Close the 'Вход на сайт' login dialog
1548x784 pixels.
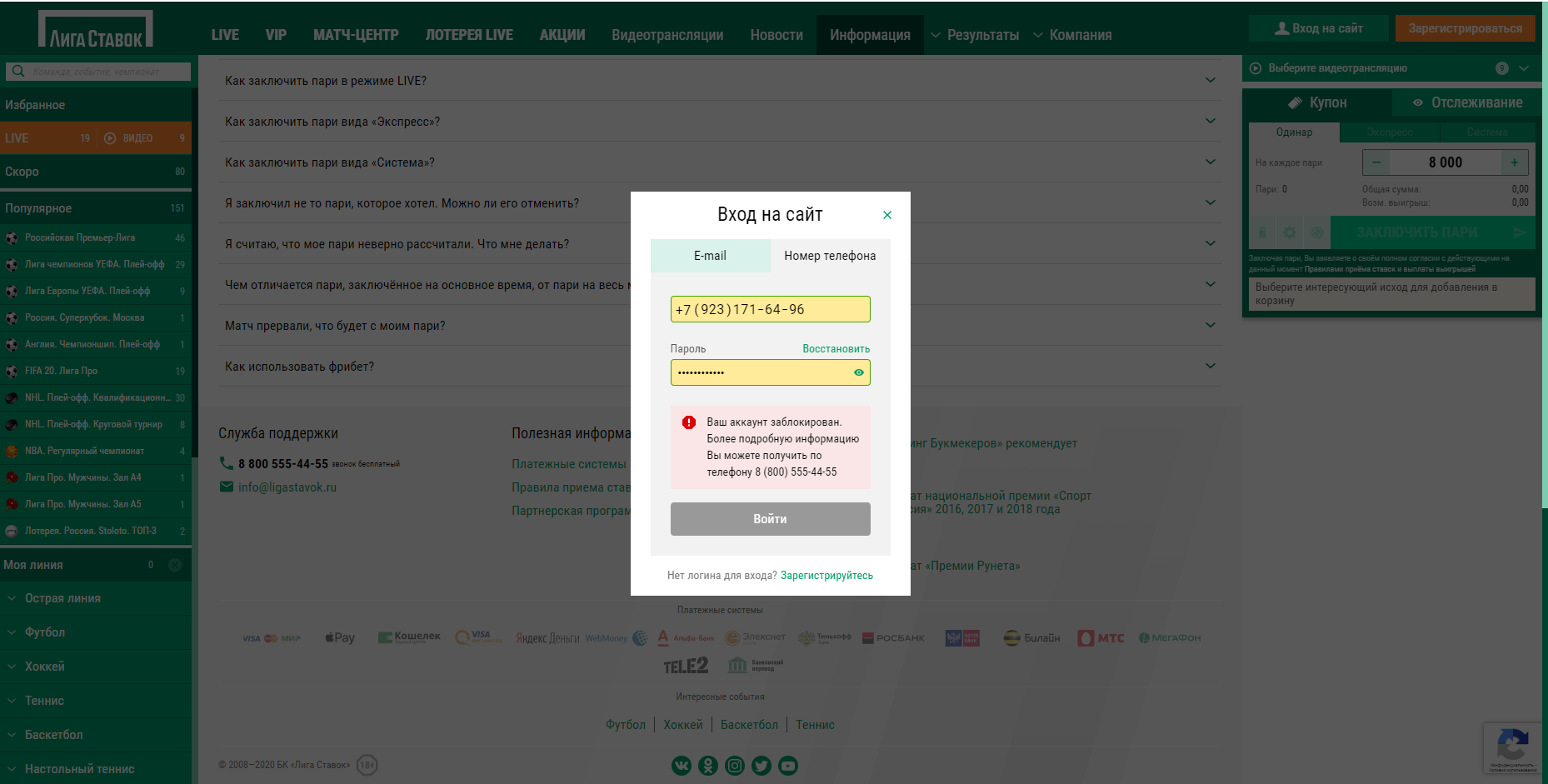[x=887, y=215]
